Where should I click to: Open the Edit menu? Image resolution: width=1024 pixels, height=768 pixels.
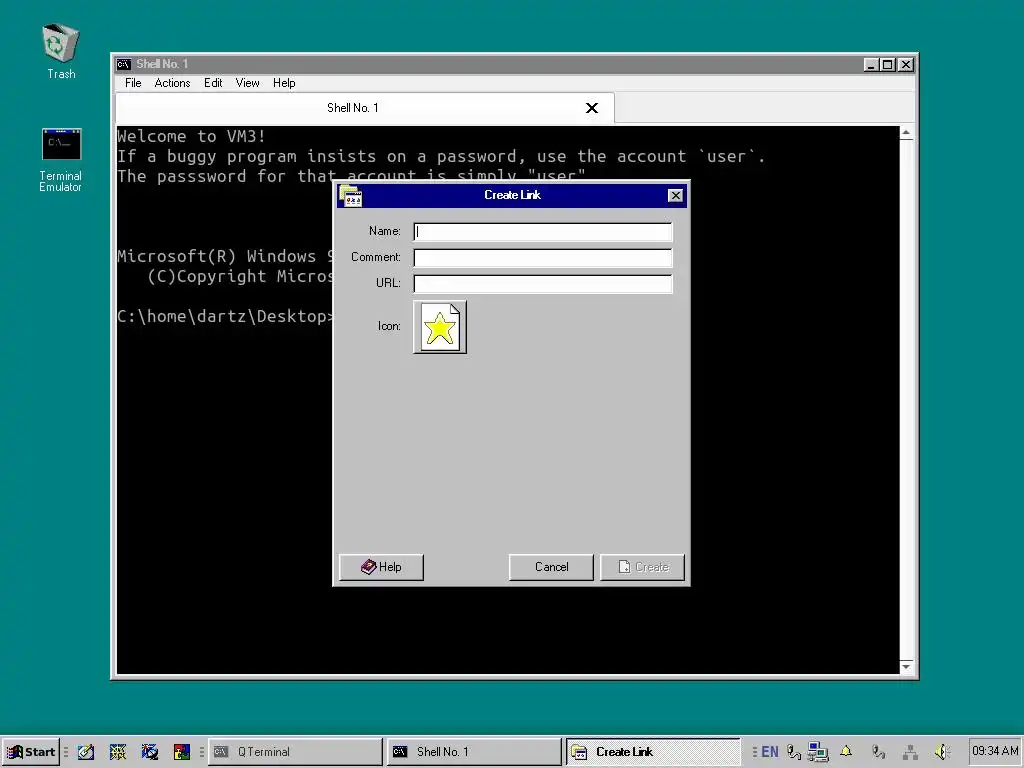(x=213, y=83)
